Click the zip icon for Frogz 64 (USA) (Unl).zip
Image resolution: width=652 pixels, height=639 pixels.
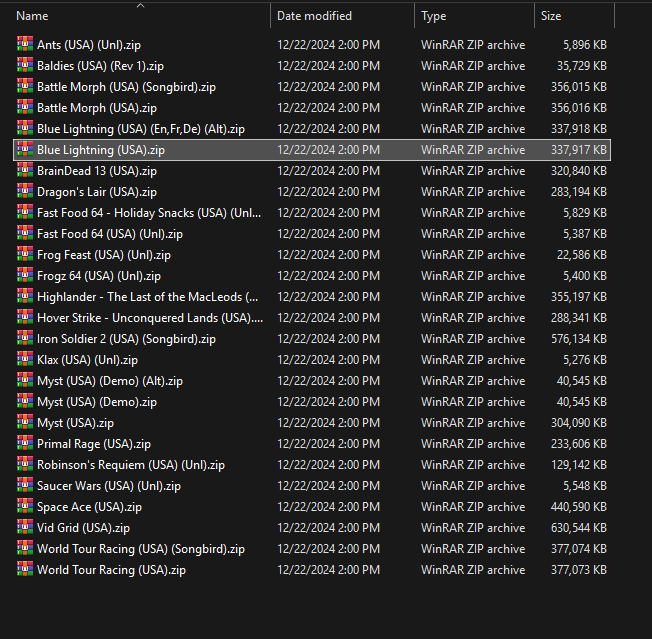(x=25, y=275)
